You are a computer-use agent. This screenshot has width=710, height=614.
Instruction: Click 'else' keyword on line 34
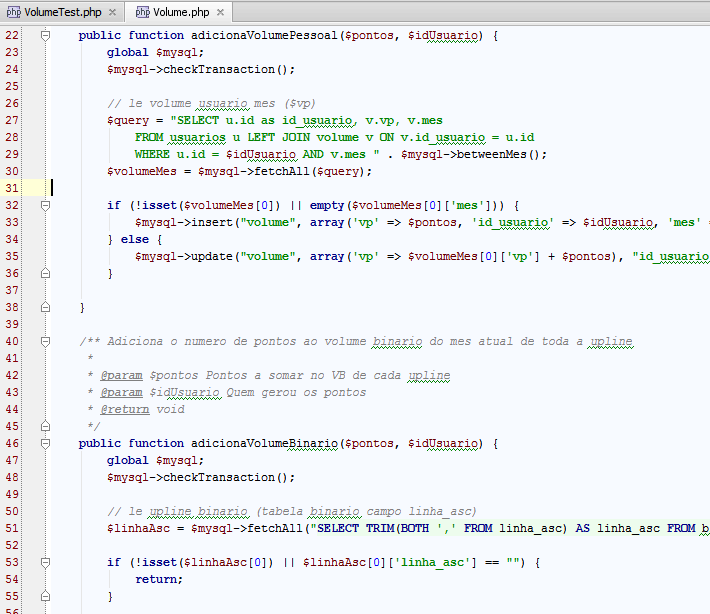pyautogui.click(x=135, y=239)
